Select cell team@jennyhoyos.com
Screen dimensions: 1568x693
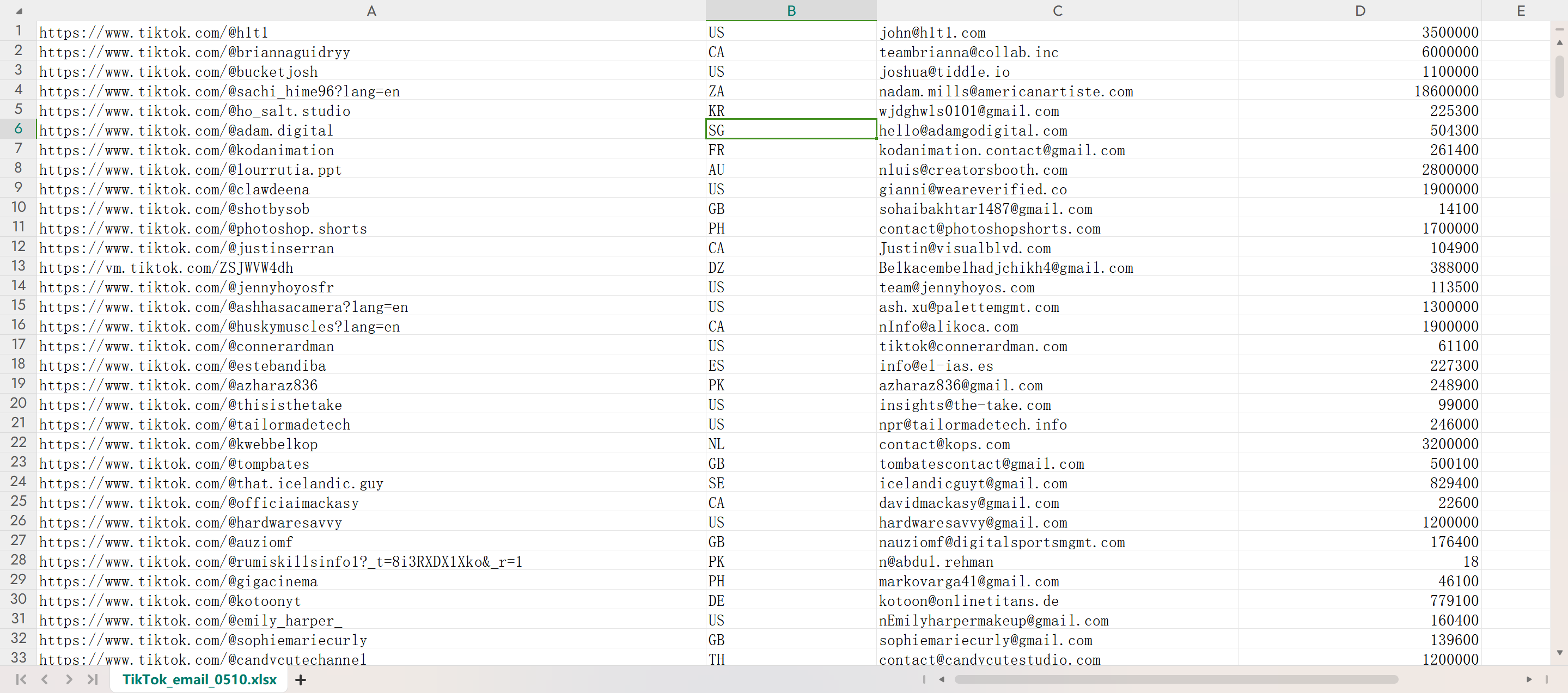click(1057, 286)
